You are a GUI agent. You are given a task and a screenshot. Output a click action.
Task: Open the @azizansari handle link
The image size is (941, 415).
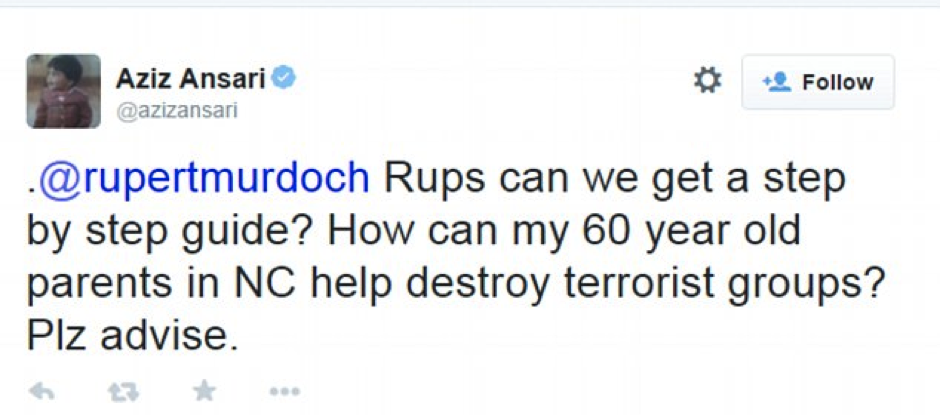click(177, 110)
